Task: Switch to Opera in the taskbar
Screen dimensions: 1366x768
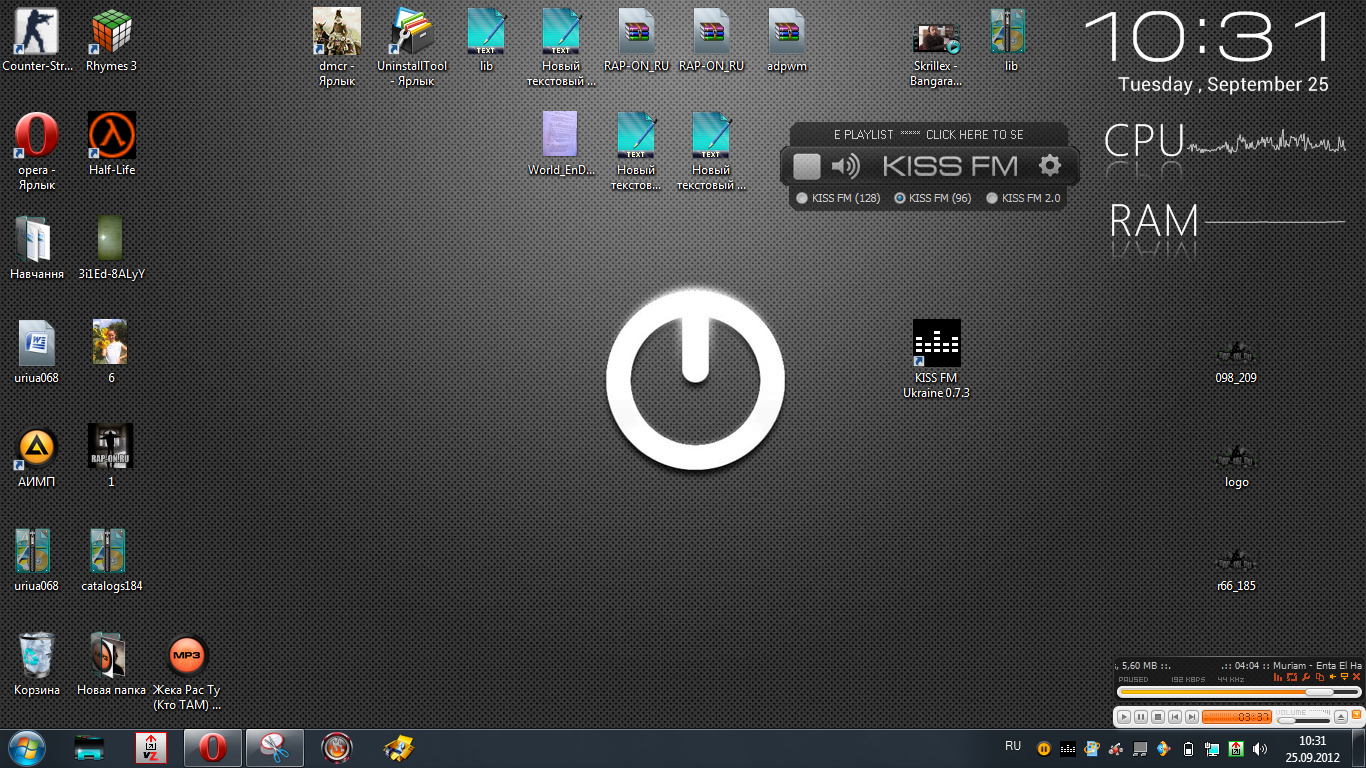Action: click(211, 747)
